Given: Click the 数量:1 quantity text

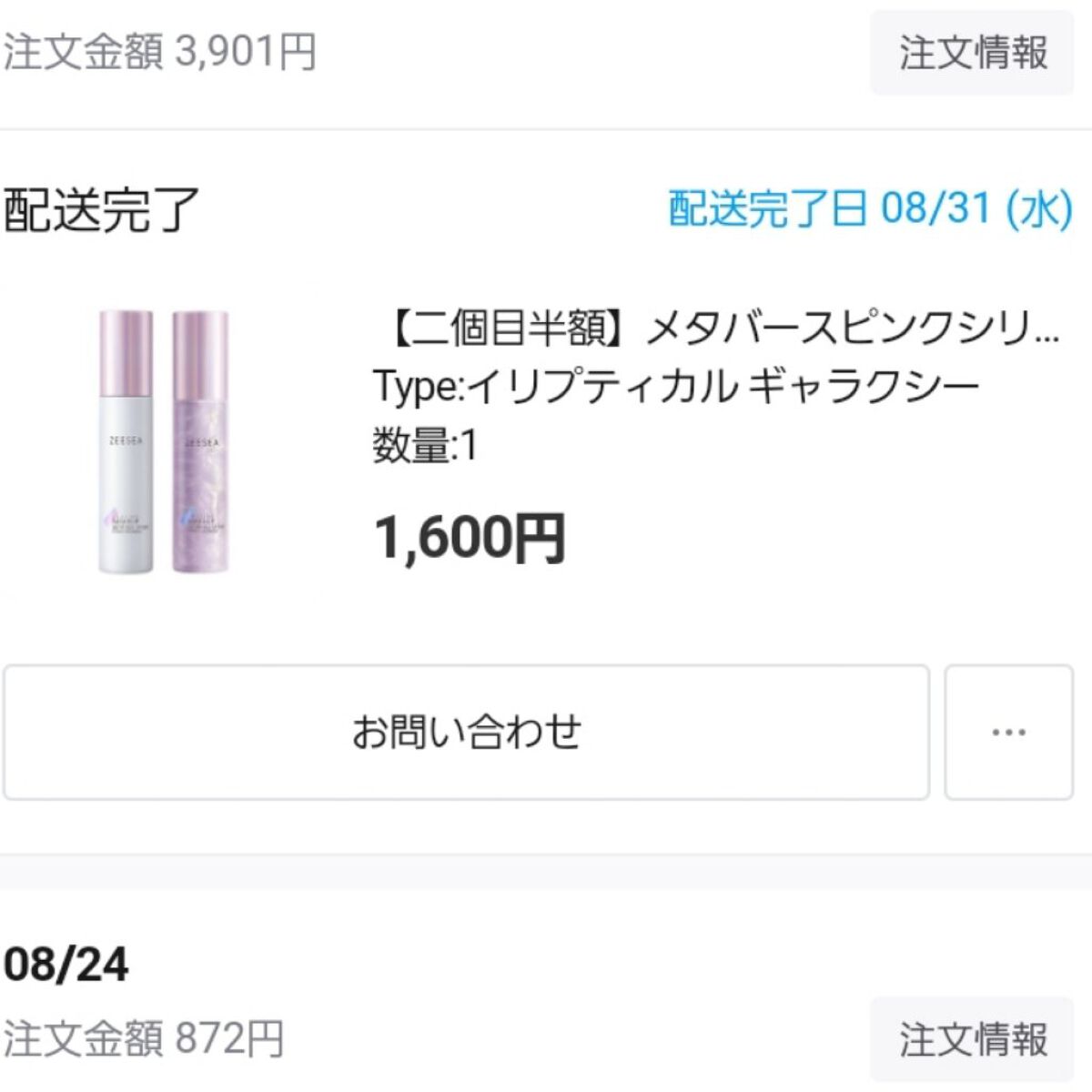Looking at the screenshot, I should click(425, 446).
